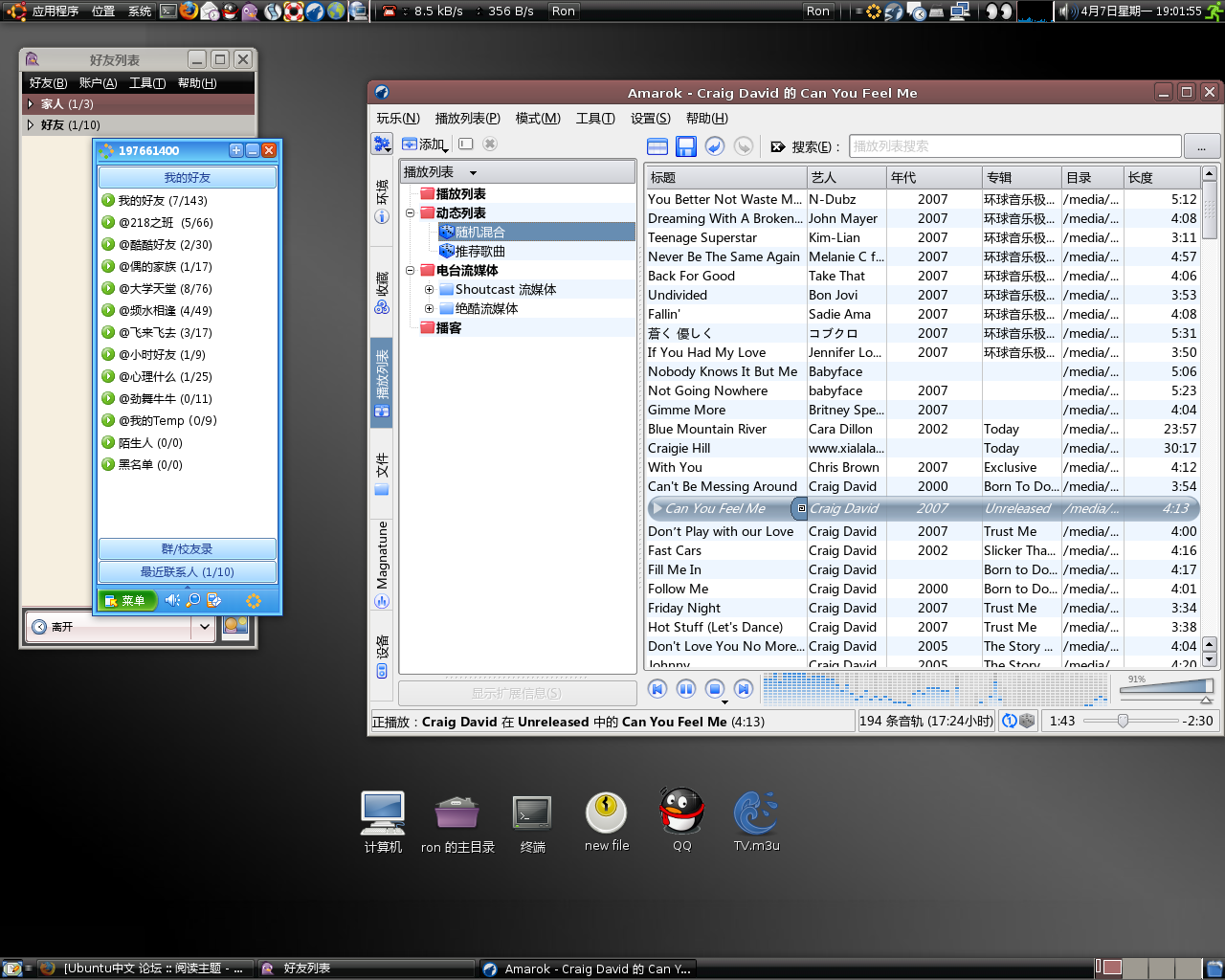Screen dimensions: 1225x980
Task: Click the rename playlist icon beside 添加
Action: 466,144
